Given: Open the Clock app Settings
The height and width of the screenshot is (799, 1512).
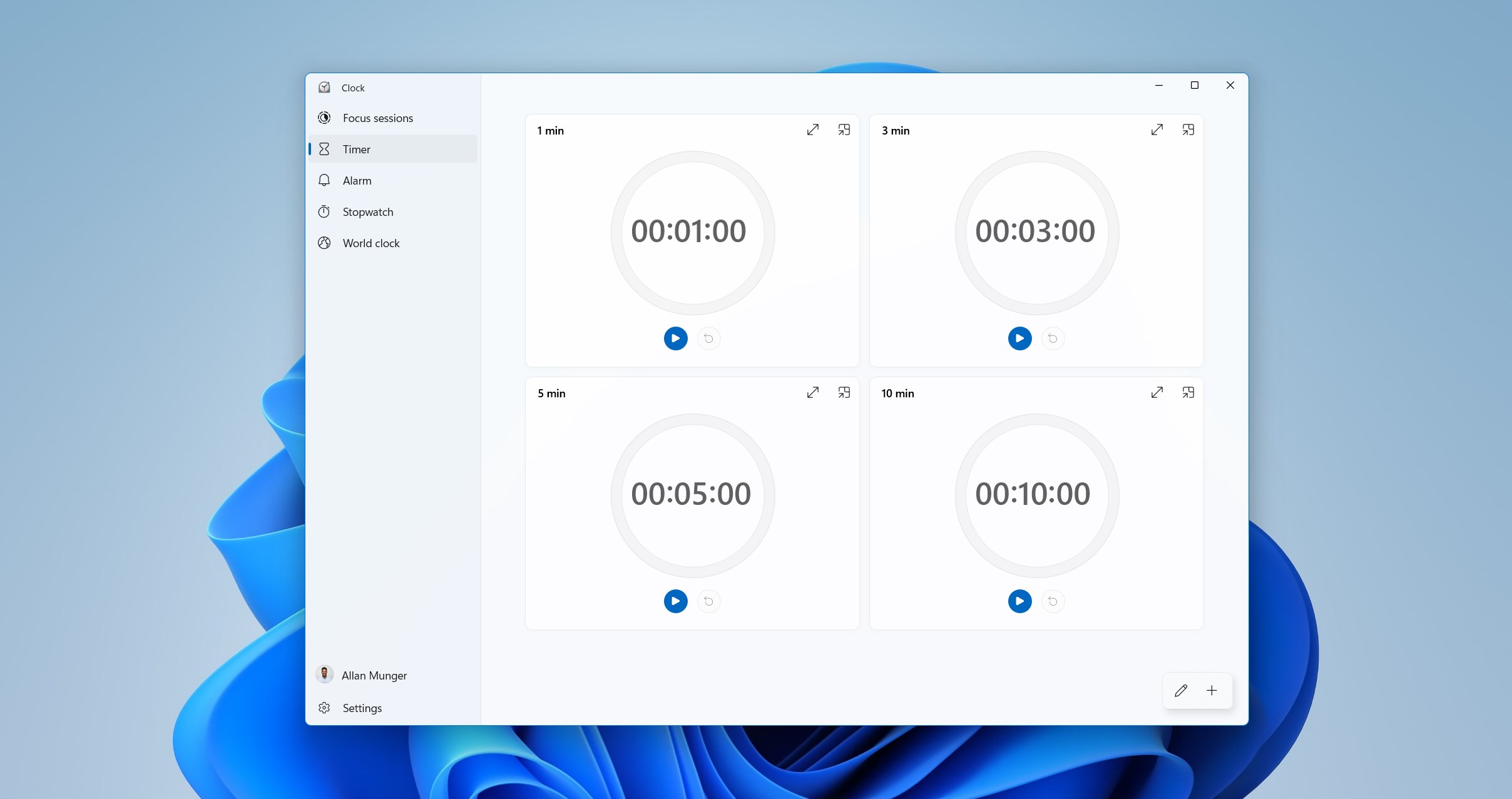Looking at the screenshot, I should [362, 708].
